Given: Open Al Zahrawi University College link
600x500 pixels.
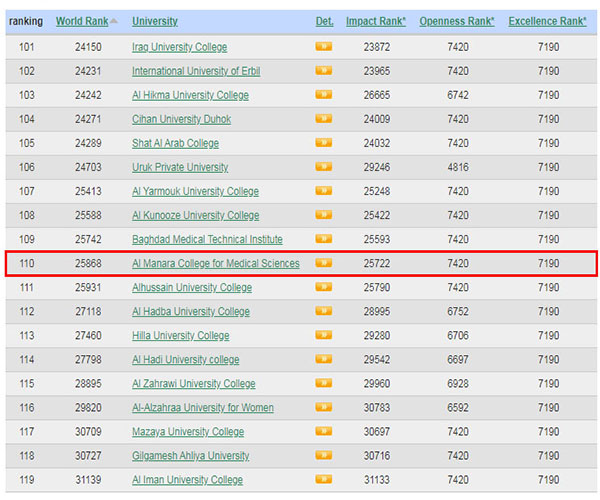Looking at the screenshot, I should 194,384.
